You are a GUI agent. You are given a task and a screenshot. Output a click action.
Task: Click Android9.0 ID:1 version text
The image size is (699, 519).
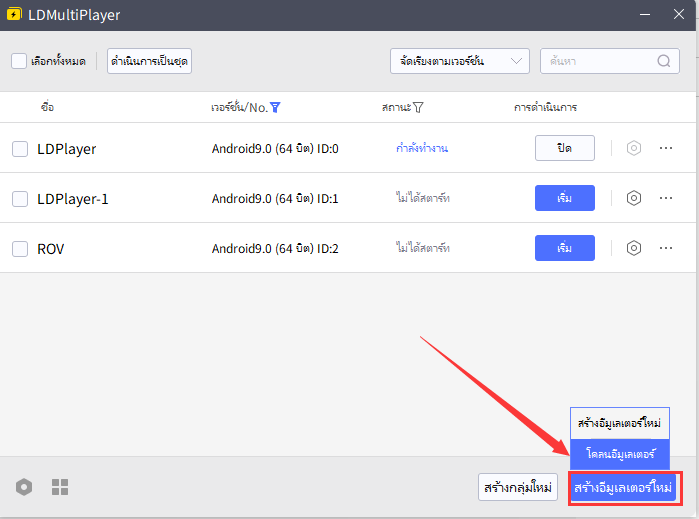tap(275, 198)
